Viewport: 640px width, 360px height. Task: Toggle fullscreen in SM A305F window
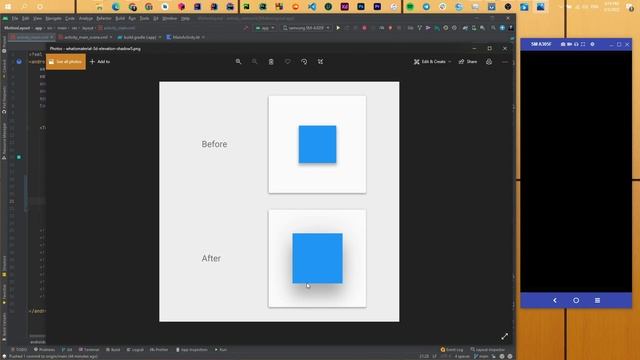tap(583, 44)
